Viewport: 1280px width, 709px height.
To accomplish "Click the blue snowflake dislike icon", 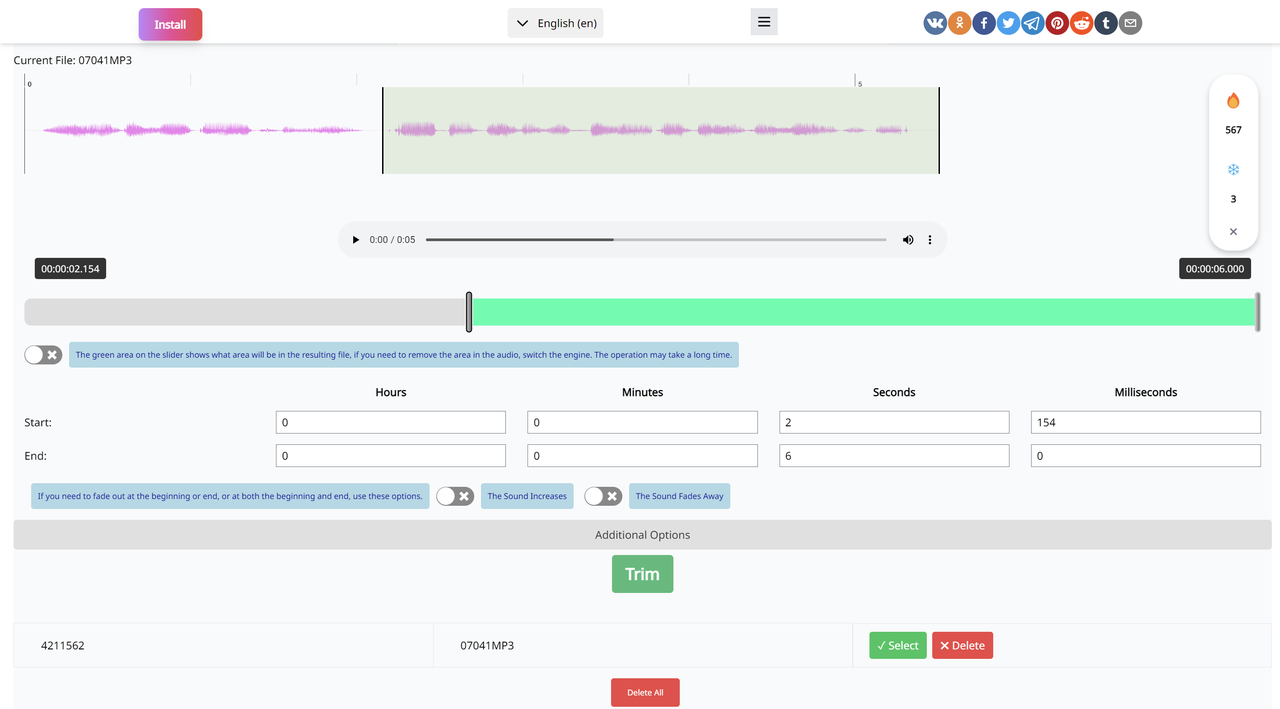I will 1233,170.
